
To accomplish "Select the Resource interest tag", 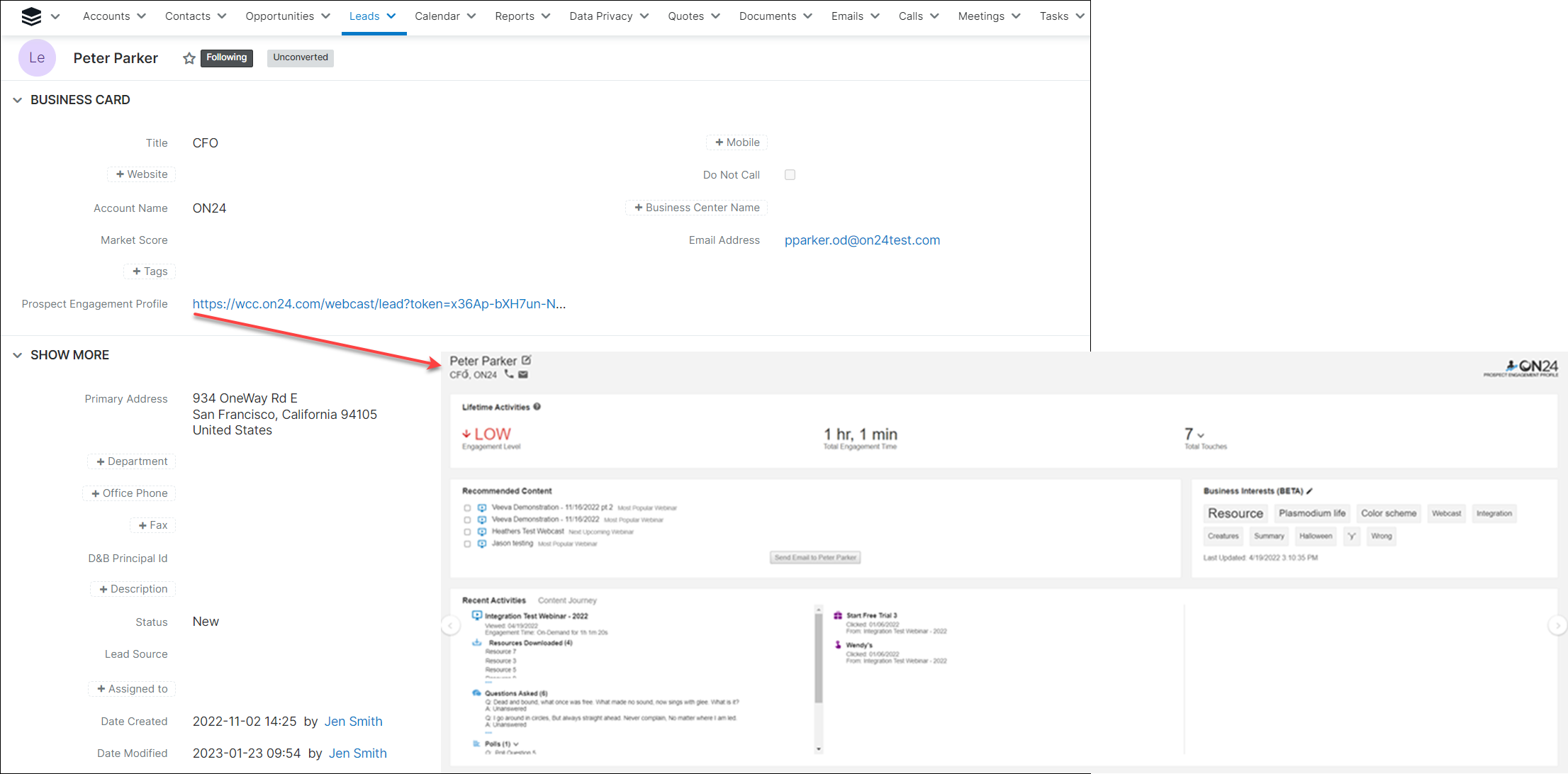I will [1235, 513].
